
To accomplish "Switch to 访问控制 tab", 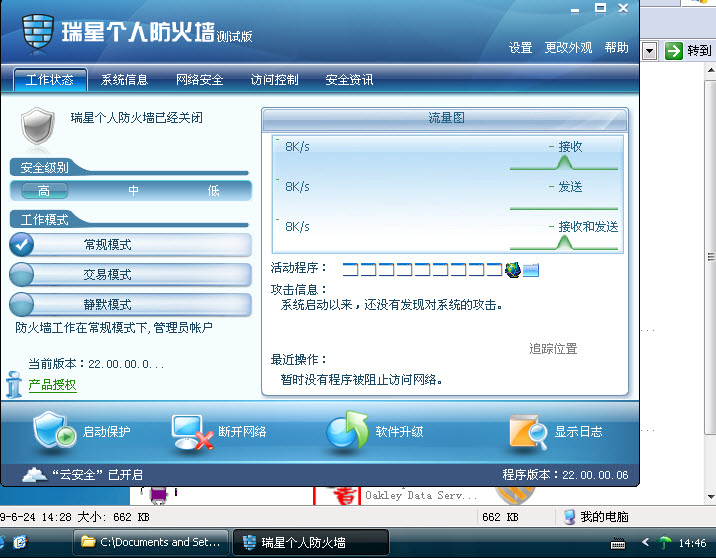I will point(274,80).
